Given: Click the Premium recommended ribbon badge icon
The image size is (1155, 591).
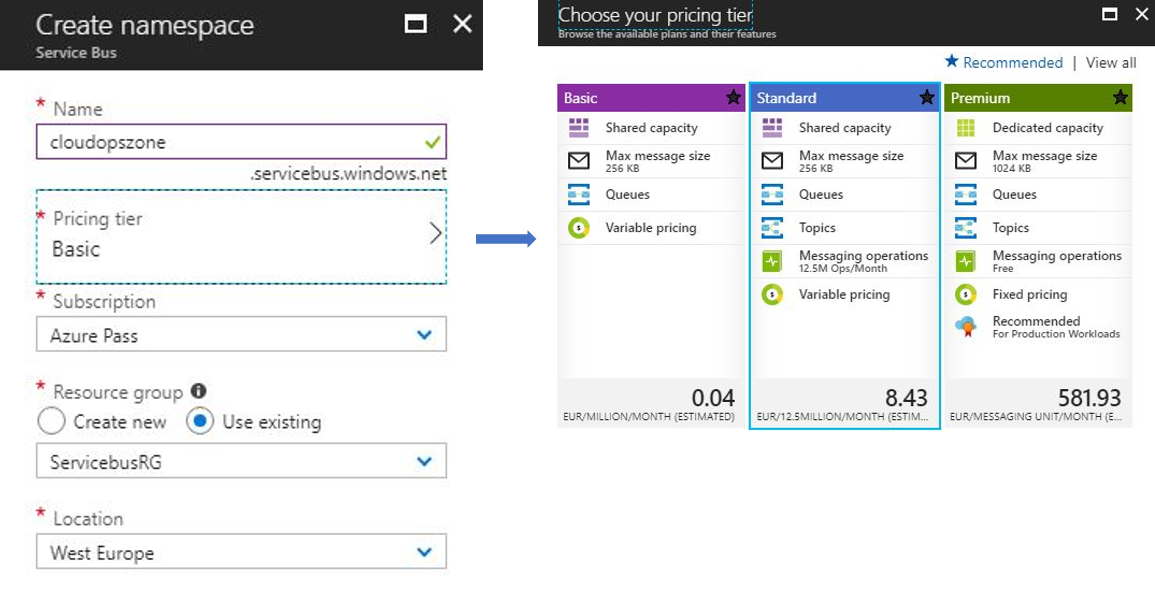Looking at the screenshot, I should click(966, 326).
